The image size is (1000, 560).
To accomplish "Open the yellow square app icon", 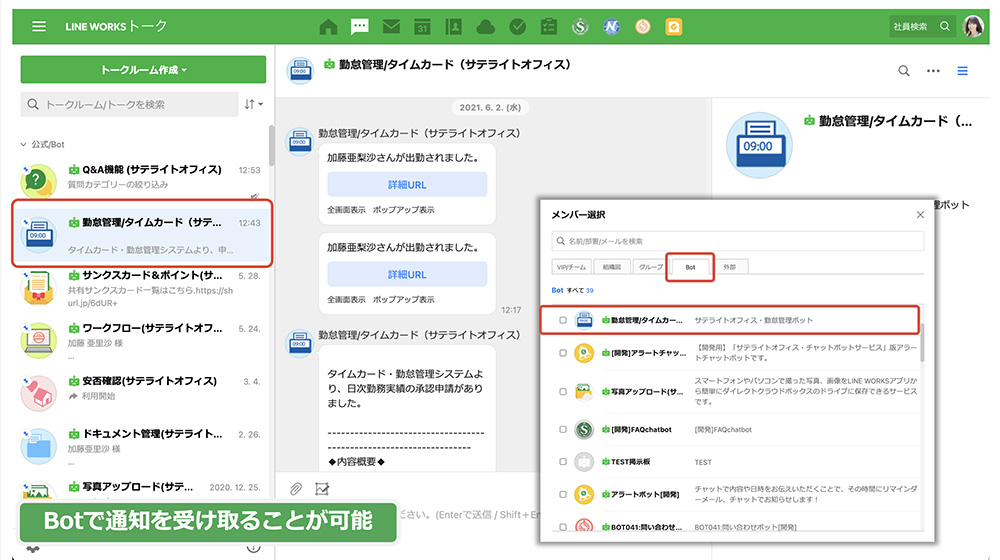I will pos(673,27).
